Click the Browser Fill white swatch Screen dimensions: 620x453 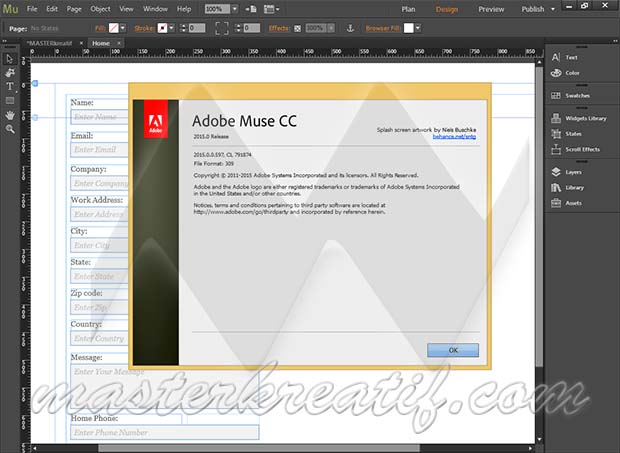click(x=408, y=28)
